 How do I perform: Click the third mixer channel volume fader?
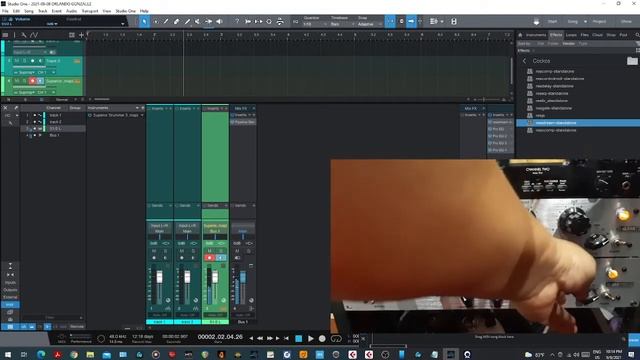(x=215, y=278)
